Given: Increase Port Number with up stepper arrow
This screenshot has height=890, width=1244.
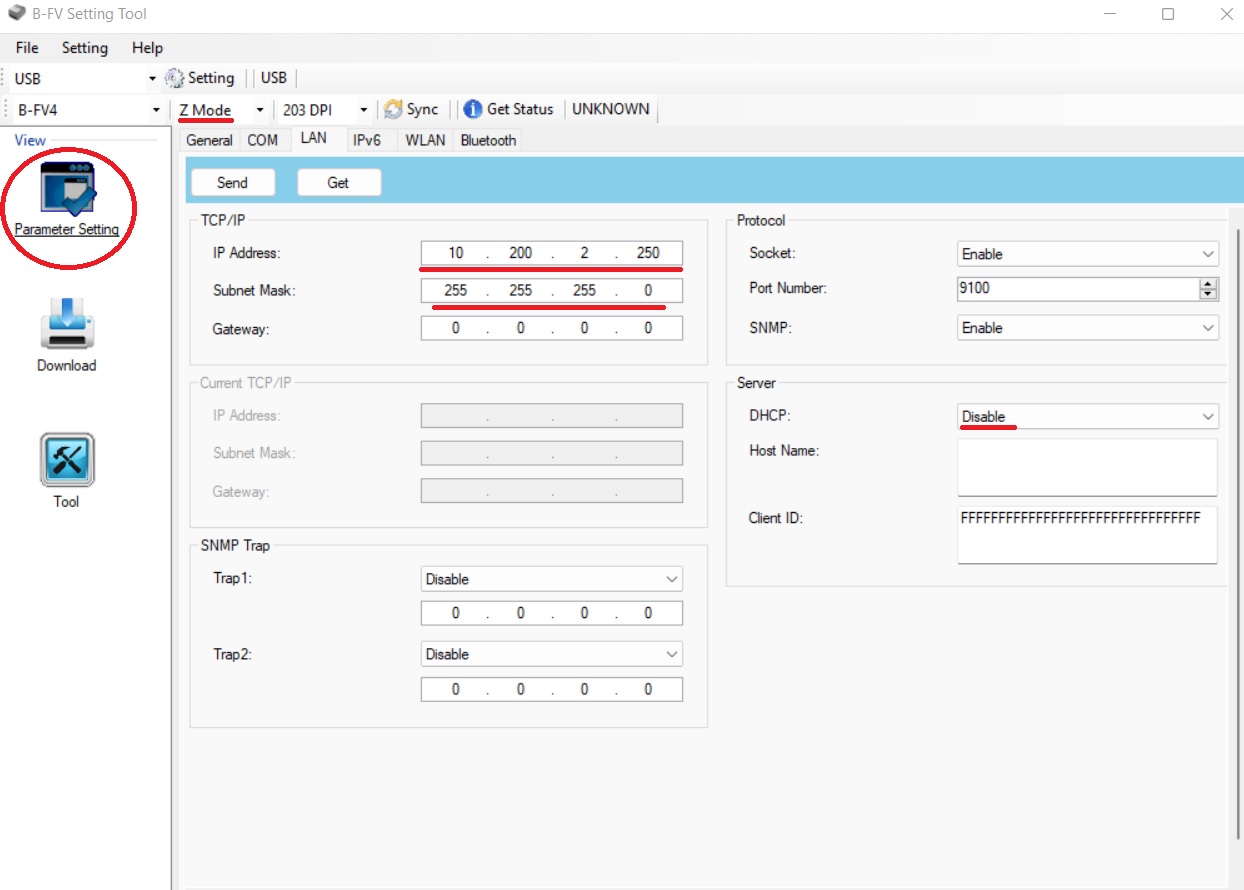Looking at the screenshot, I should pyautogui.click(x=1209, y=283).
